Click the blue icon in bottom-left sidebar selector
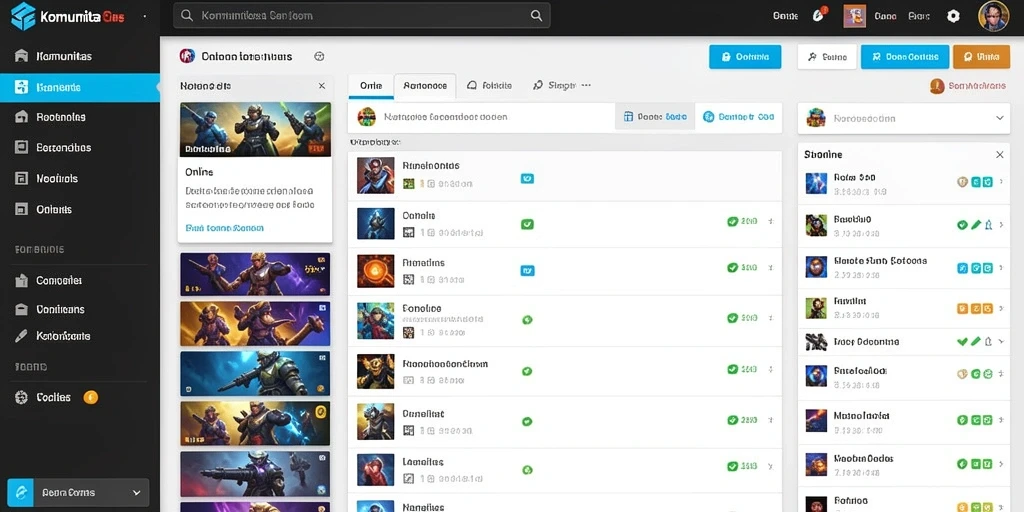 point(21,492)
